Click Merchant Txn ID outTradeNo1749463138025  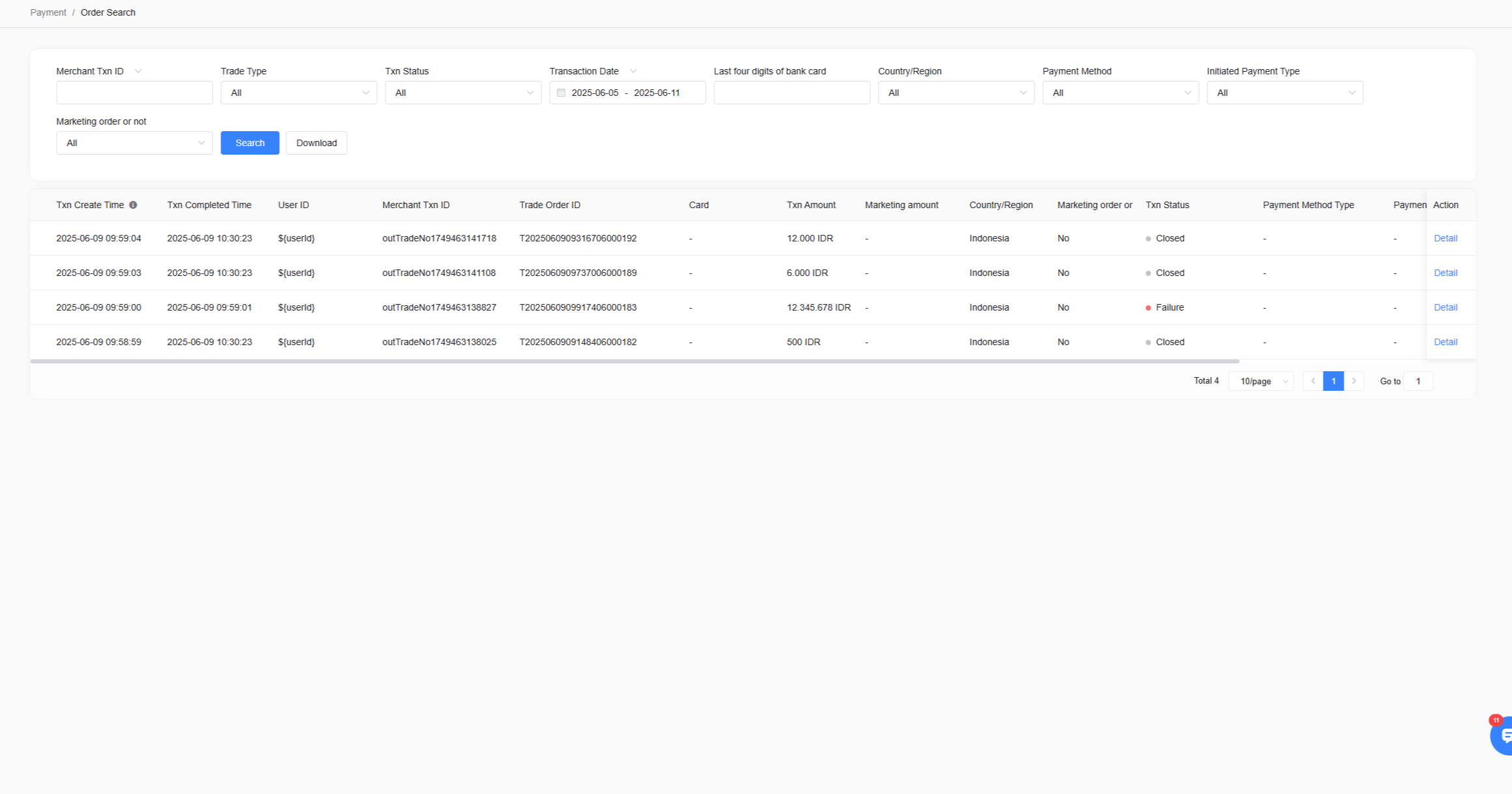click(439, 342)
